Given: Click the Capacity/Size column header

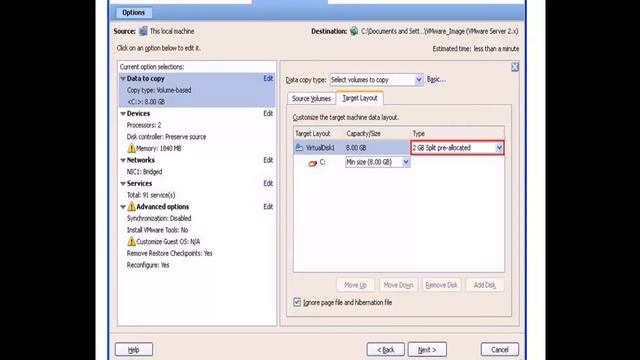Looking at the screenshot, I should point(364,133).
